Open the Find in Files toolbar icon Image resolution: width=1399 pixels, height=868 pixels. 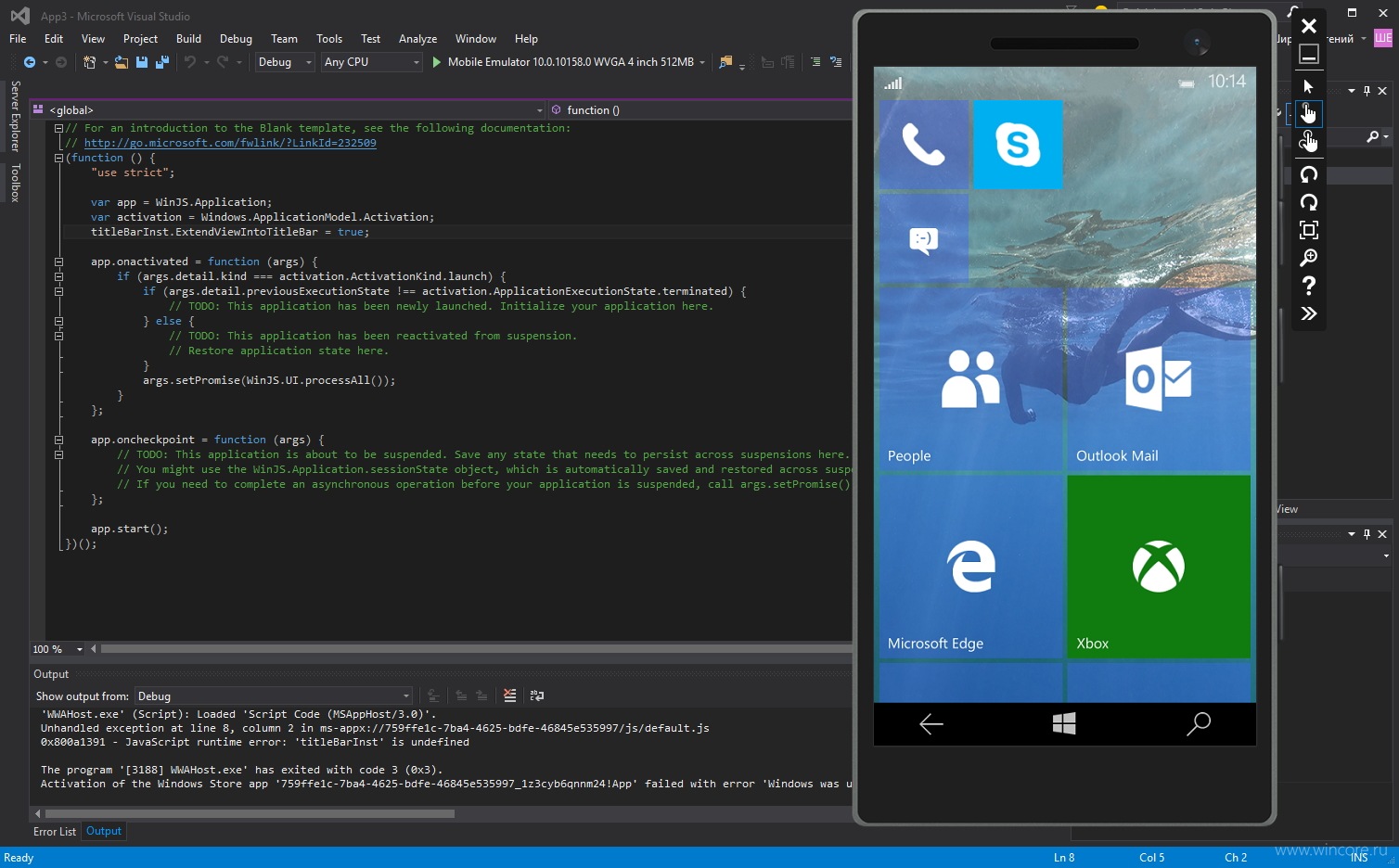point(725,62)
